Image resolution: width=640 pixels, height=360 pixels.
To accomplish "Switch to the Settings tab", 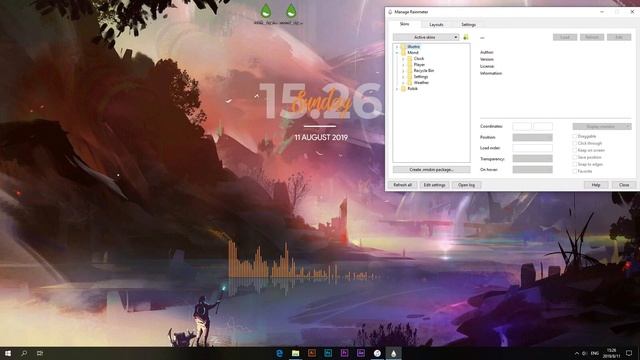I will tap(469, 24).
